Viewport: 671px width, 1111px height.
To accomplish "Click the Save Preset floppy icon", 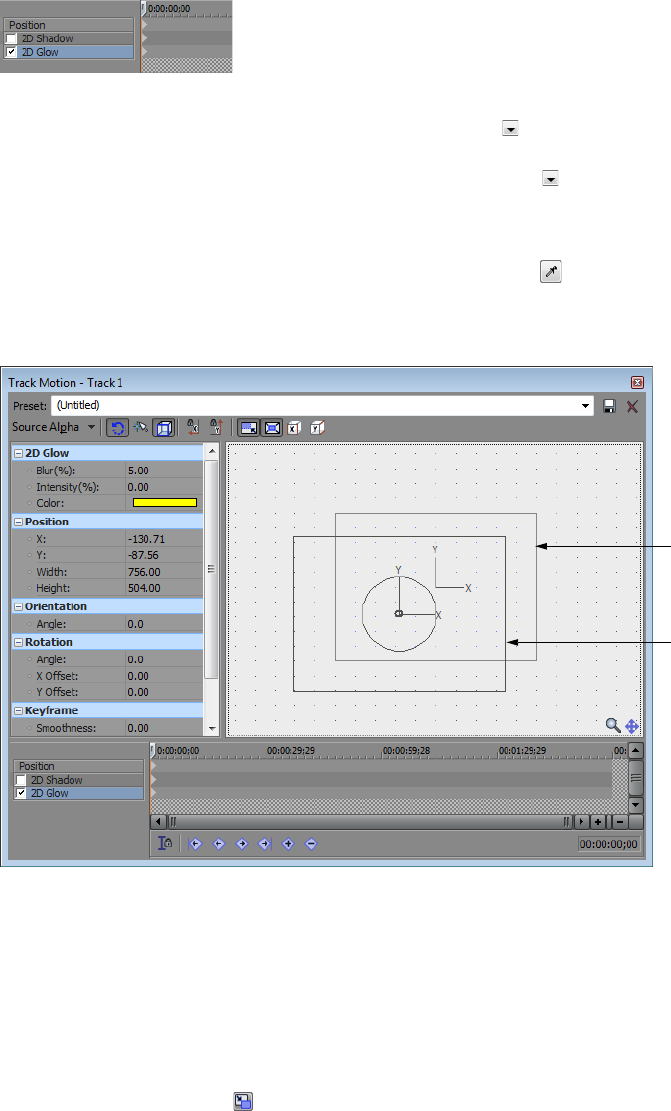I will (x=609, y=406).
